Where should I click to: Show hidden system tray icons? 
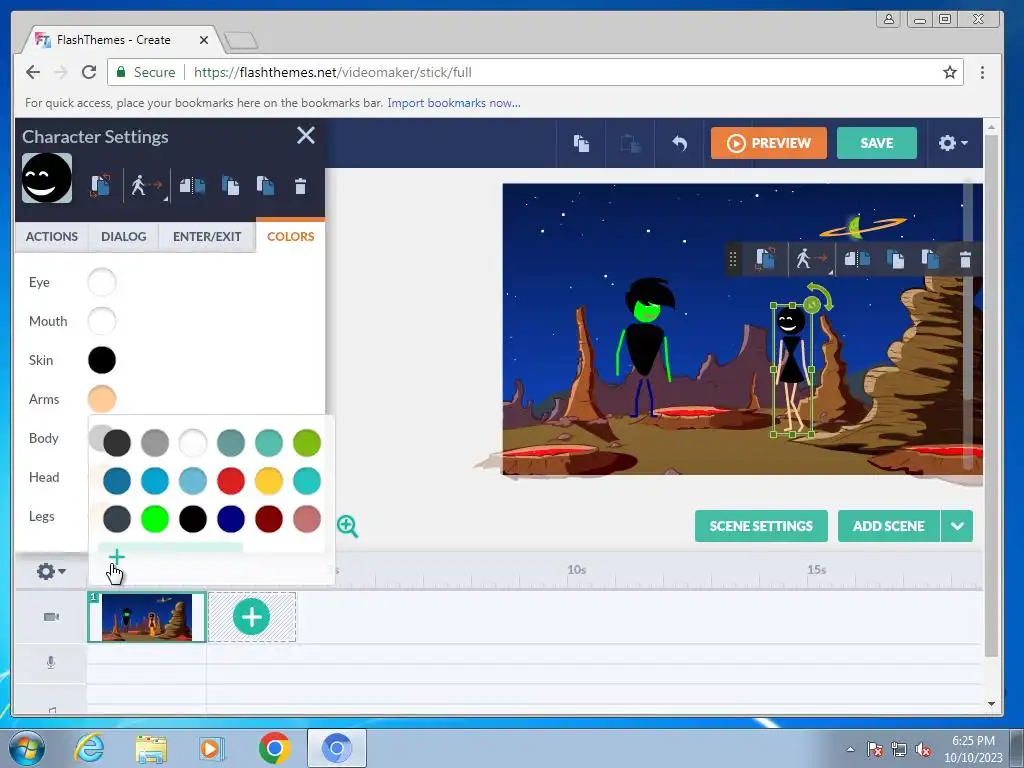click(850, 749)
